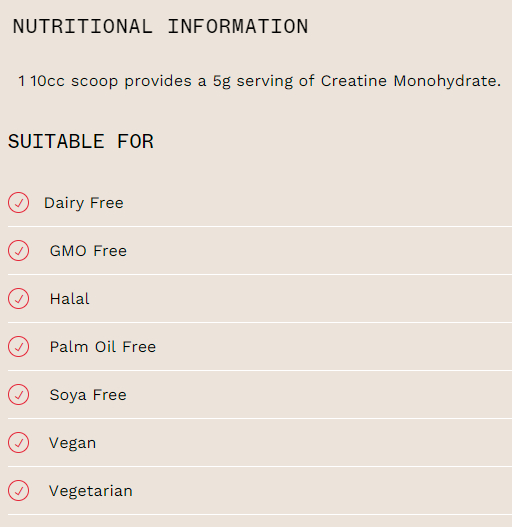Click the checkmark icon beside Dairy Free
Viewport: 512px width, 527px height.
[x=18, y=203]
